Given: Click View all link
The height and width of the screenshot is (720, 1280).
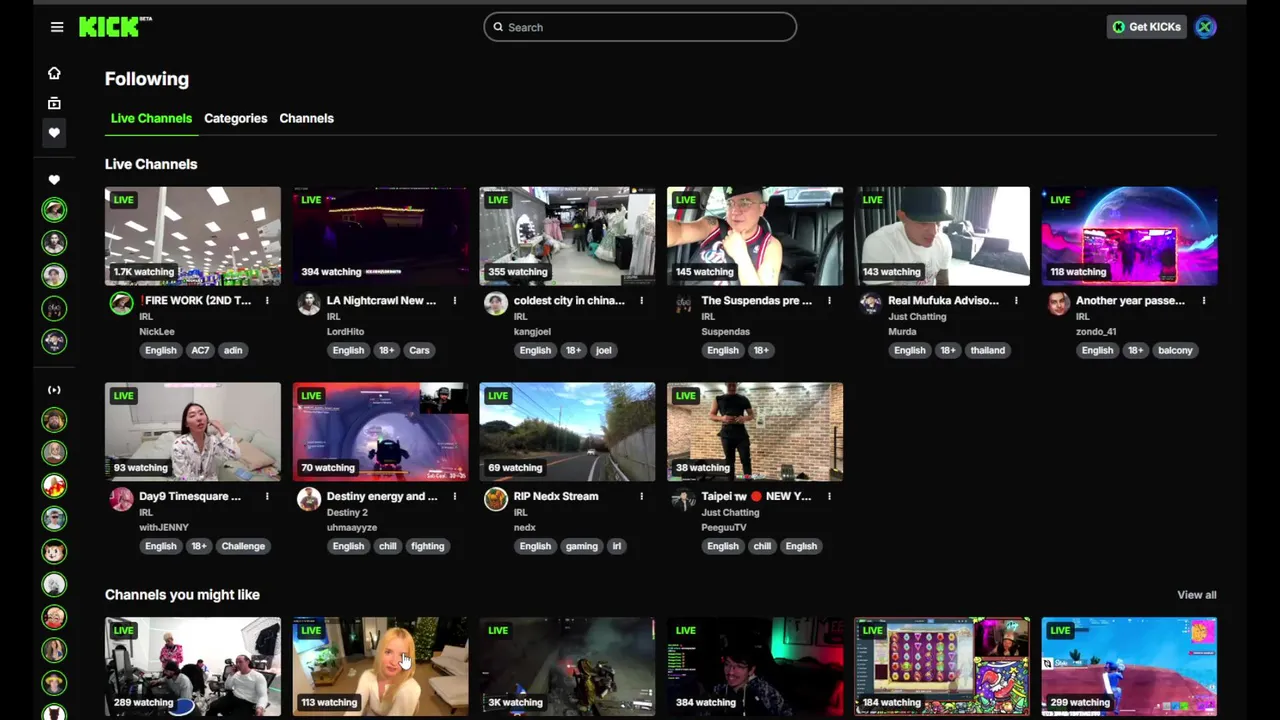Looking at the screenshot, I should coord(1196,595).
